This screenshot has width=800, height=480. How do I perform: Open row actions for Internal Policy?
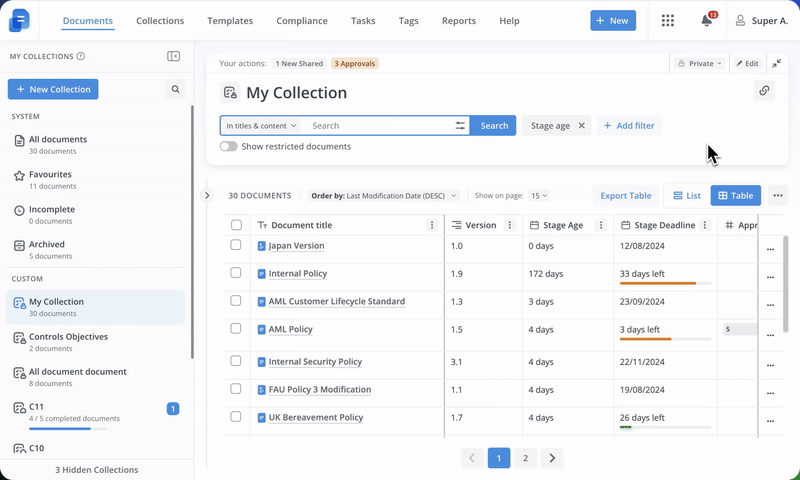point(770,277)
